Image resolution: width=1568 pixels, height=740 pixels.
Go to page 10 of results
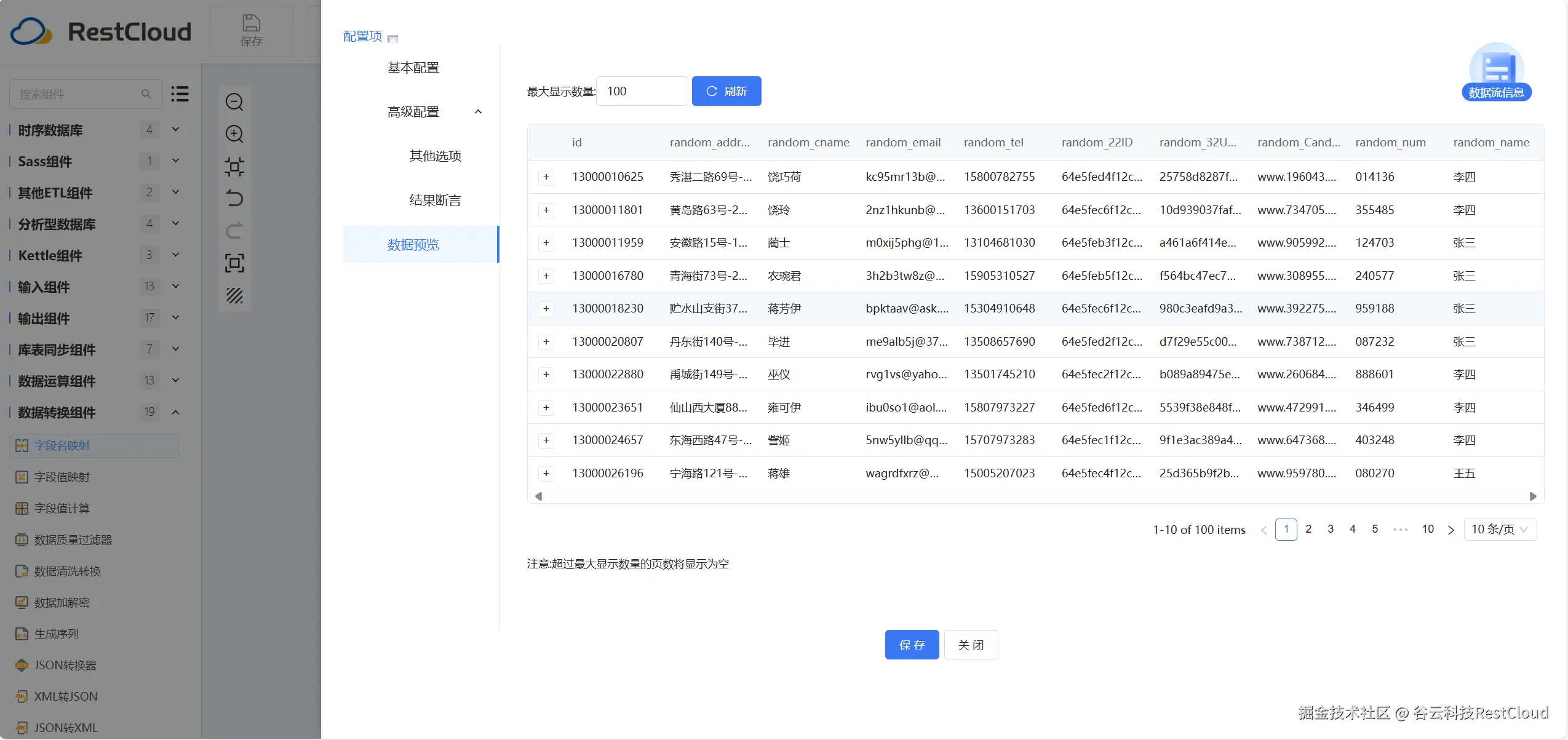click(1428, 530)
